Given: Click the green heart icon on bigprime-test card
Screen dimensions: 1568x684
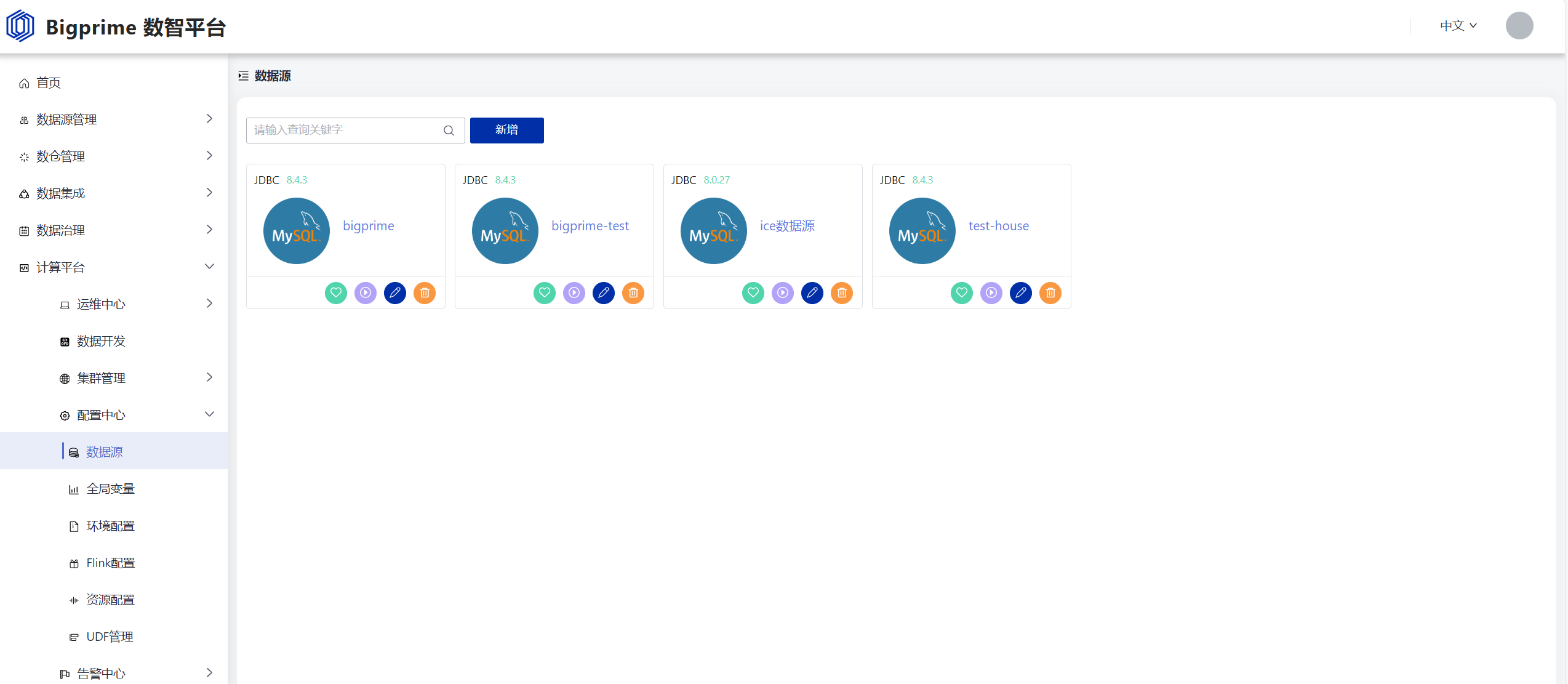Looking at the screenshot, I should pyautogui.click(x=545, y=292).
